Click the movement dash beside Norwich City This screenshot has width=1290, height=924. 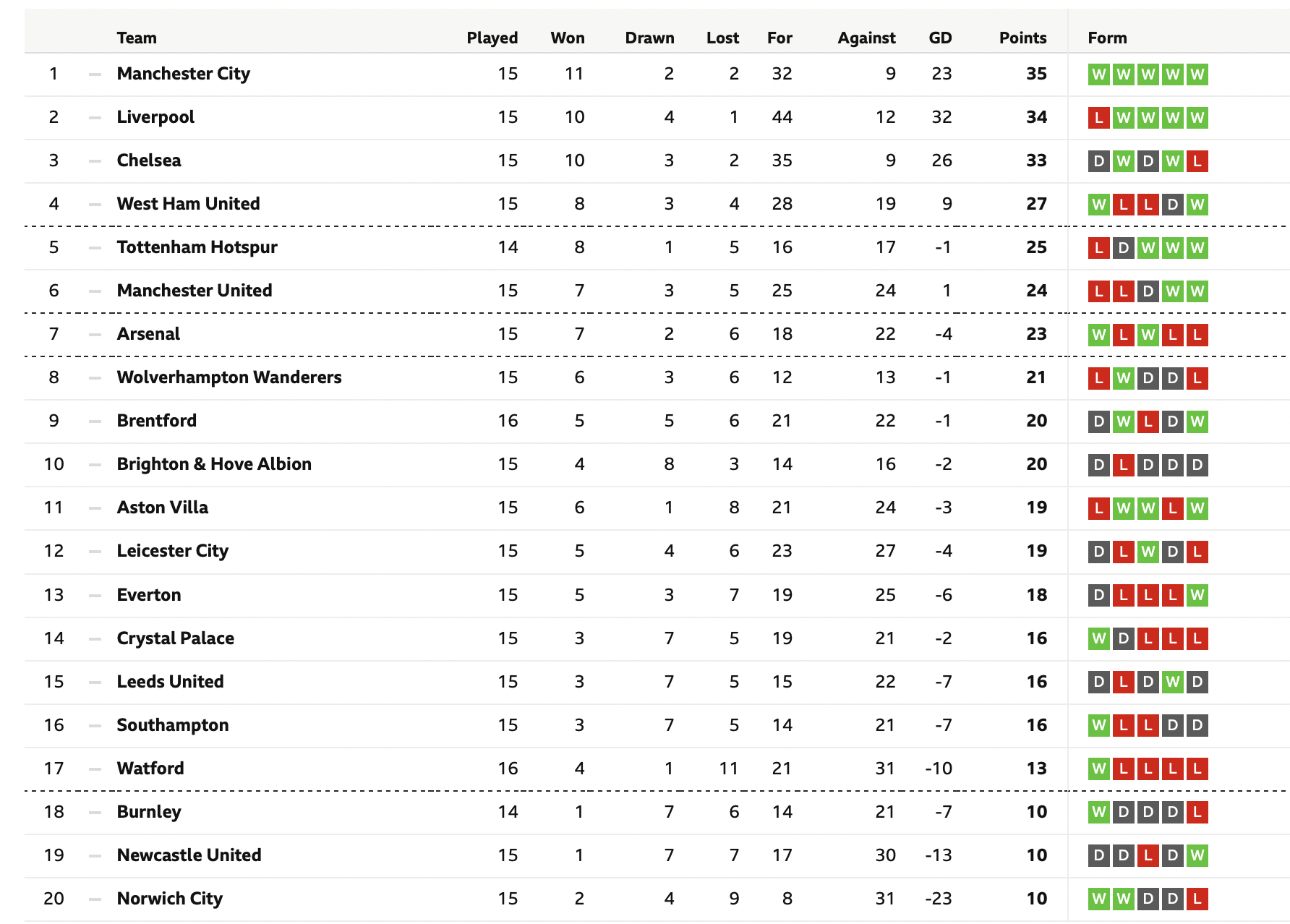tap(95, 899)
